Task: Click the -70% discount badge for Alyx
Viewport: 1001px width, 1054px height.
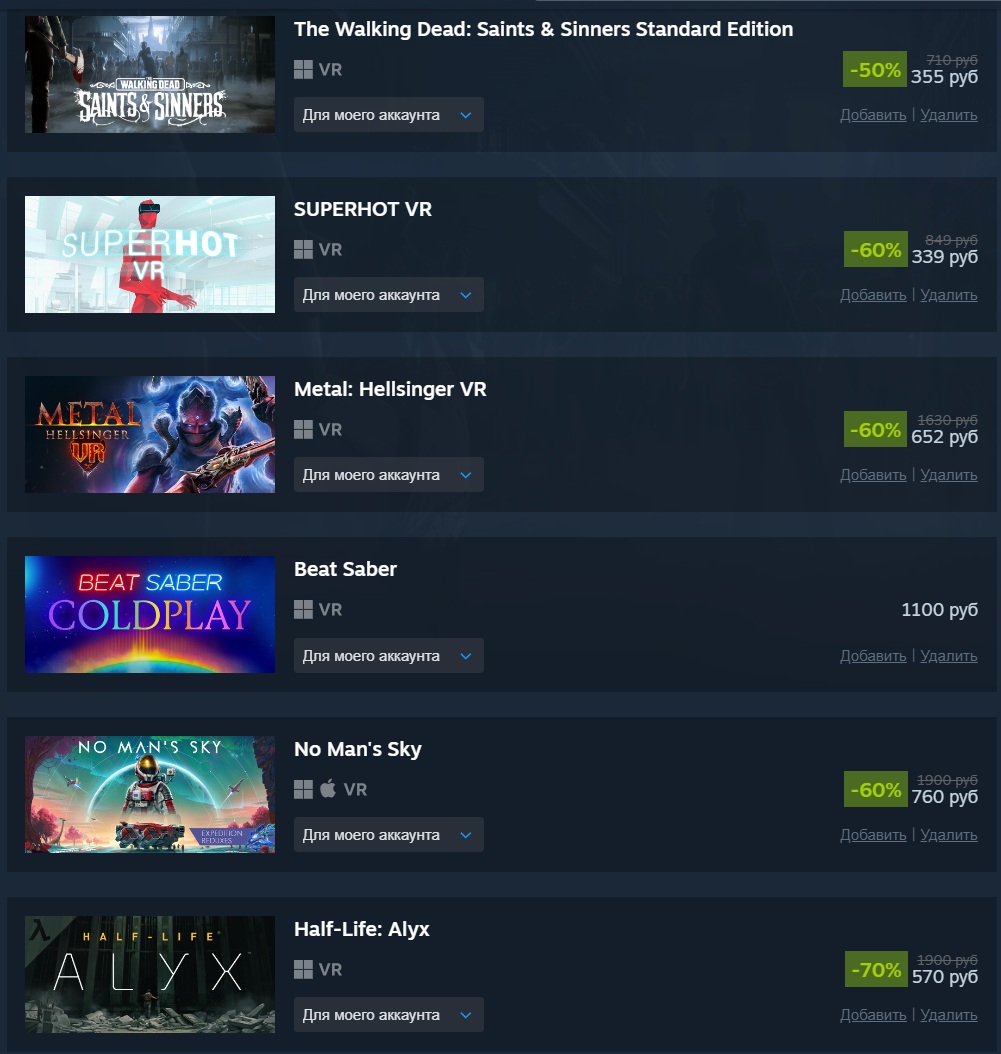Action: click(876, 969)
